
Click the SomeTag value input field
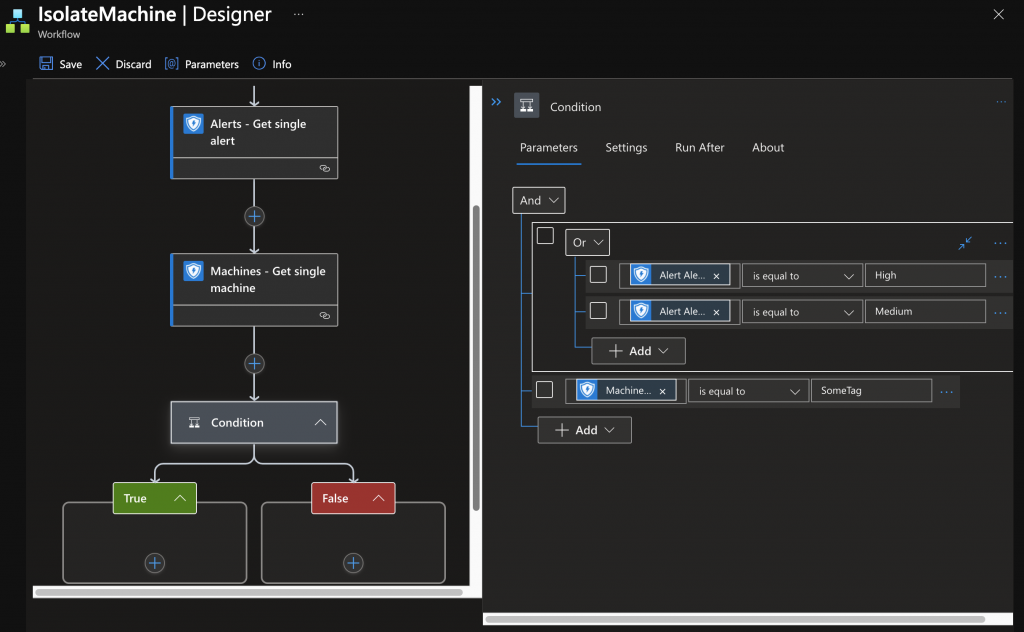(870, 391)
